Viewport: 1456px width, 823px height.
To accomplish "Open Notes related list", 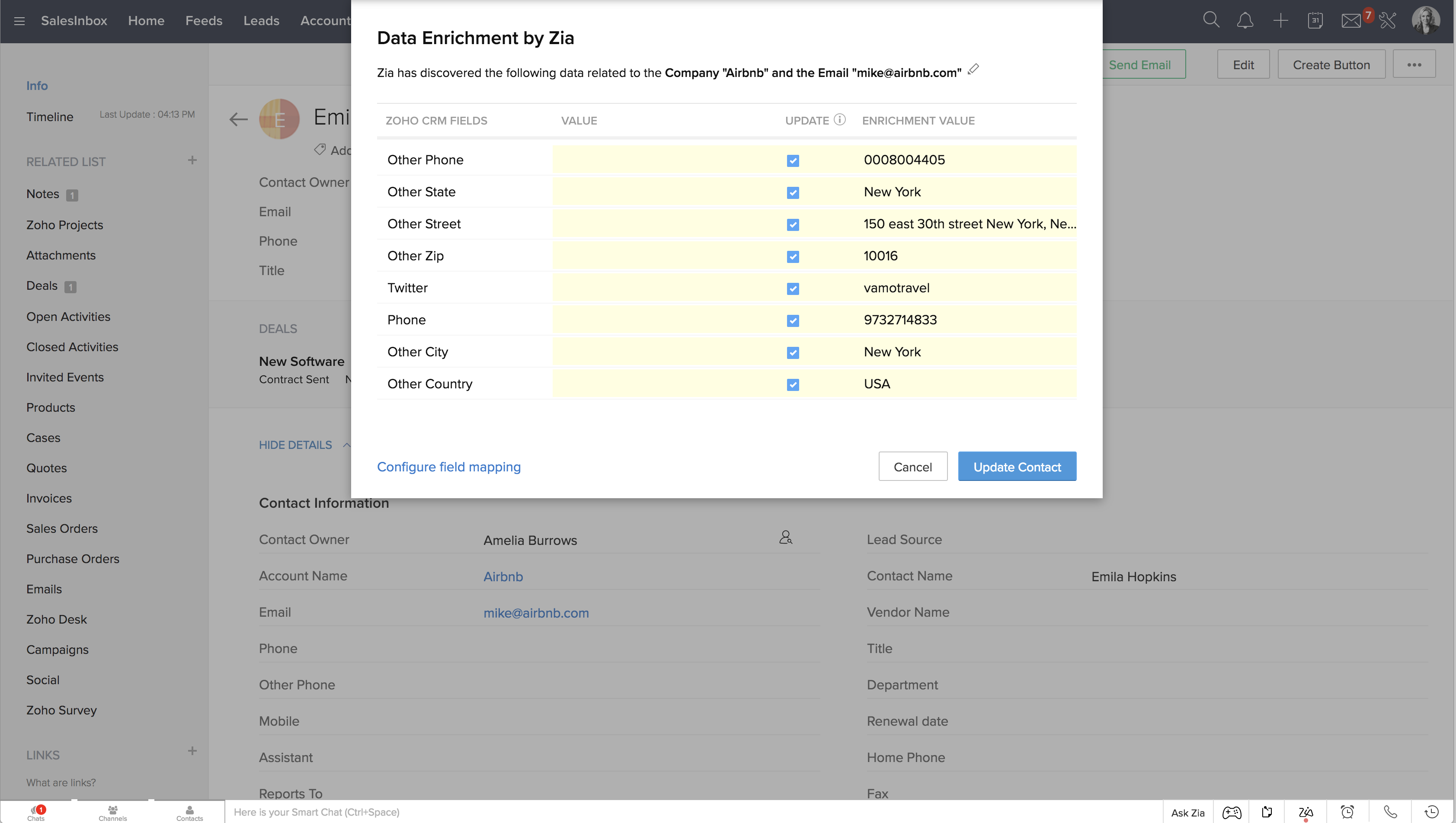I will [x=42, y=194].
